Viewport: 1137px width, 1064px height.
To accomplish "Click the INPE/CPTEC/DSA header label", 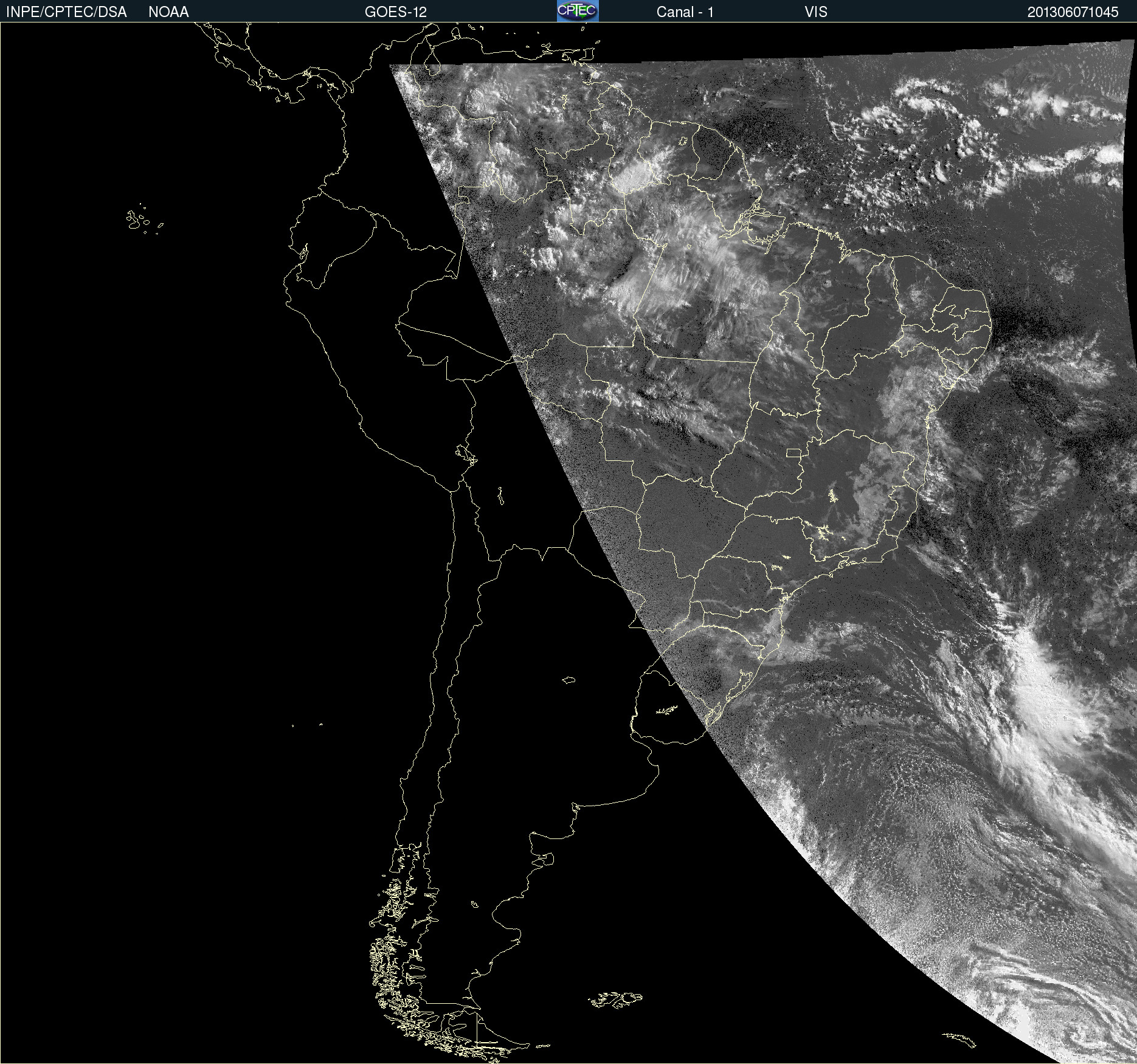I will click(x=66, y=12).
